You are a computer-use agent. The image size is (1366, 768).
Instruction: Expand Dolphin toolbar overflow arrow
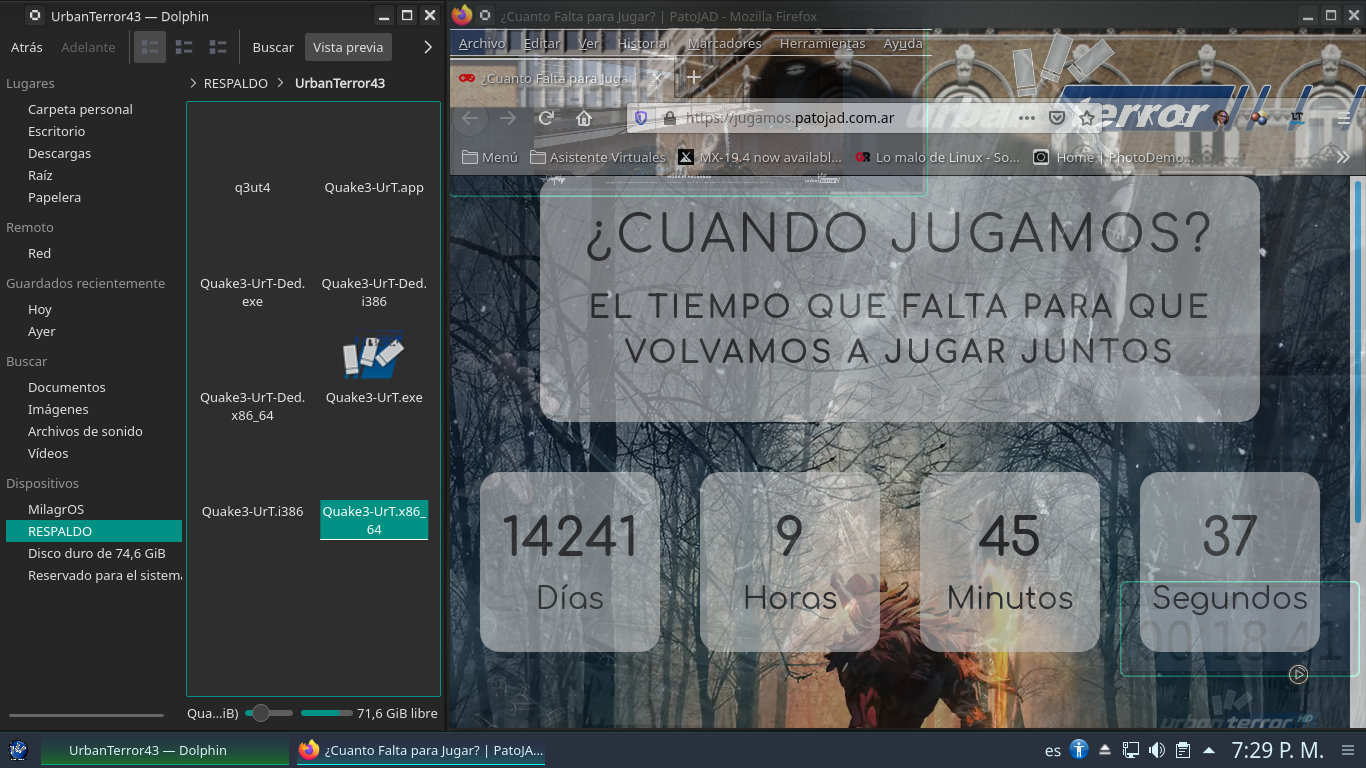[x=428, y=47]
